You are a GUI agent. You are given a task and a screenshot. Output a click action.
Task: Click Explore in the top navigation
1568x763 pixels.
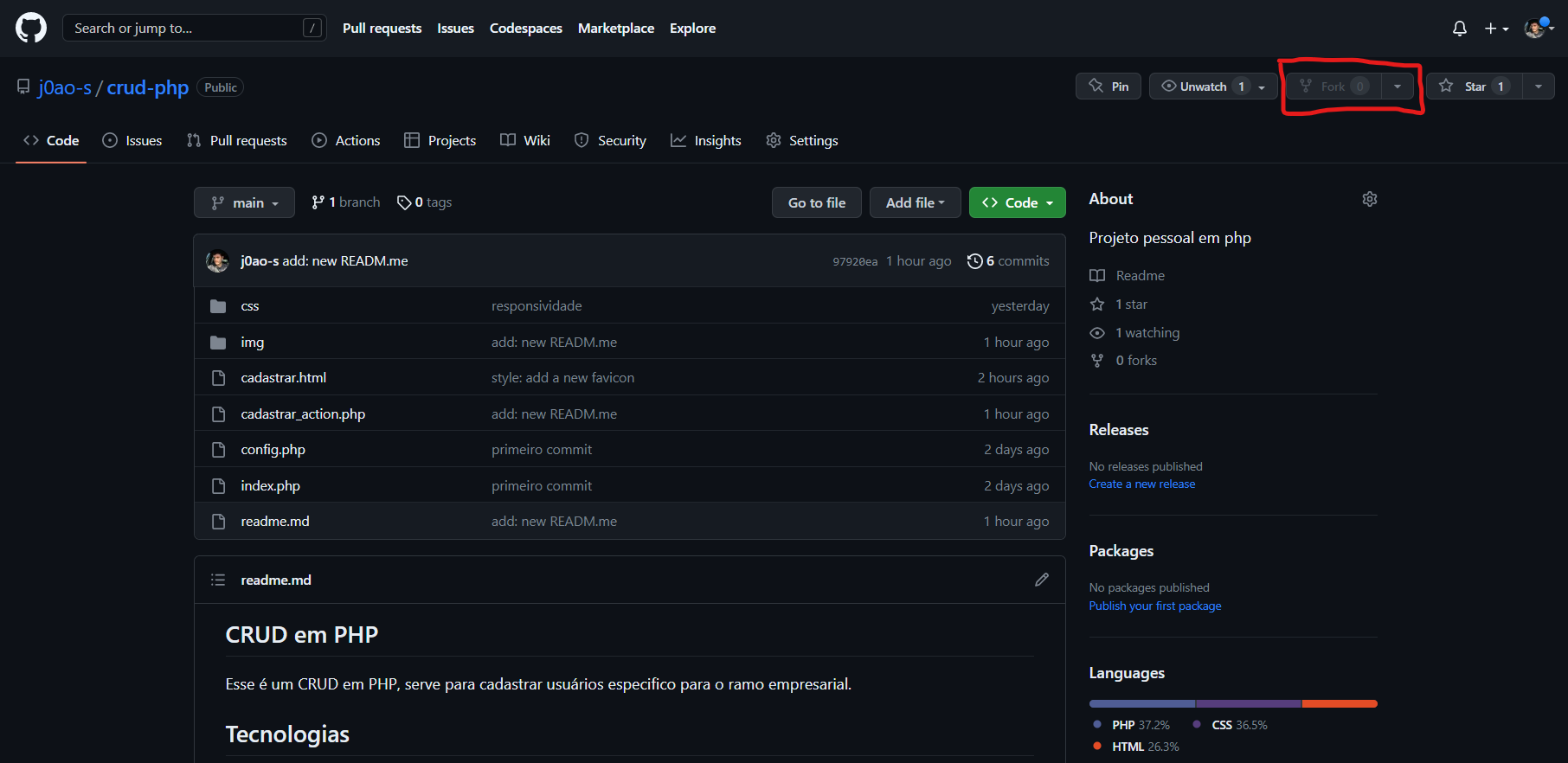pos(692,29)
